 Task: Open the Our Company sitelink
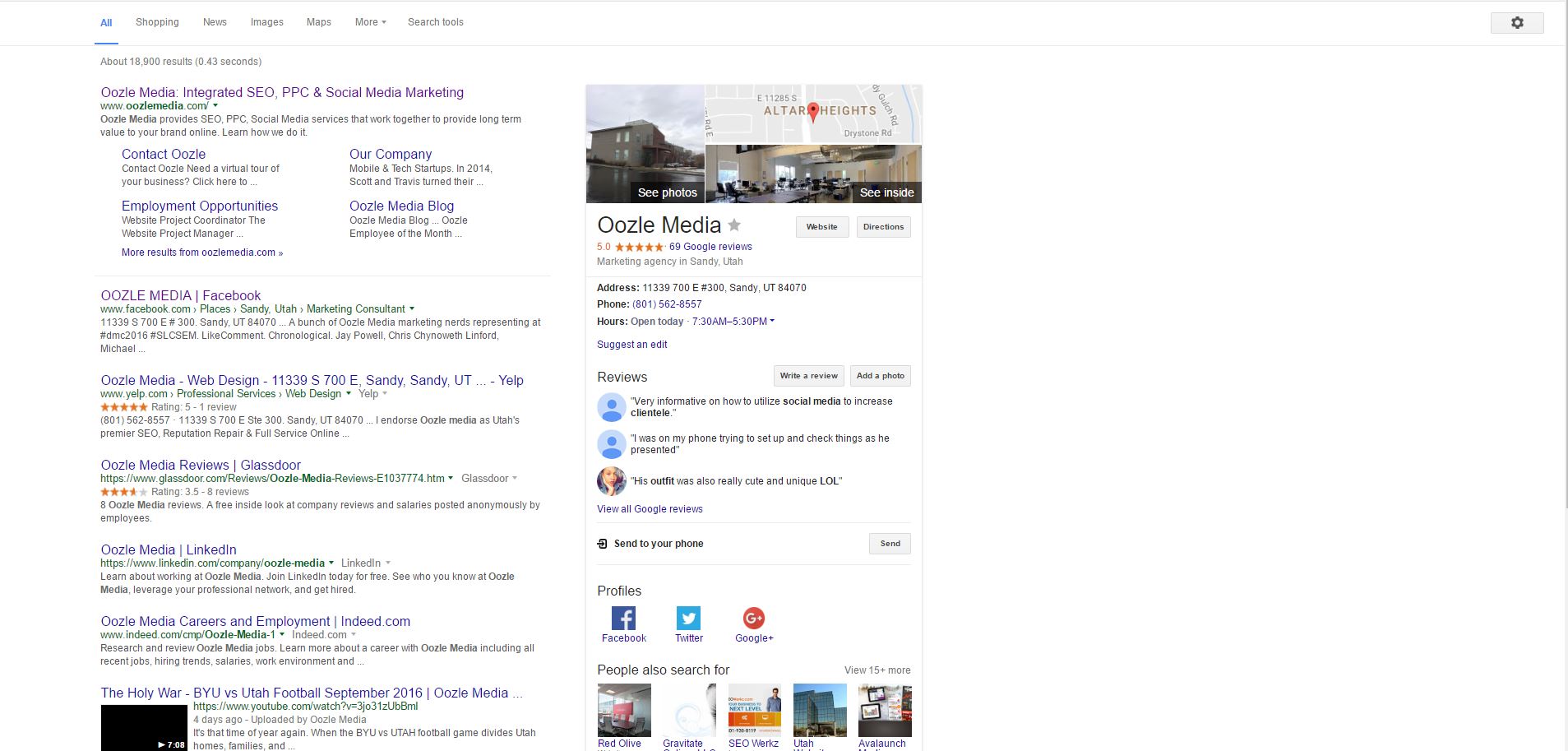(x=391, y=154)
